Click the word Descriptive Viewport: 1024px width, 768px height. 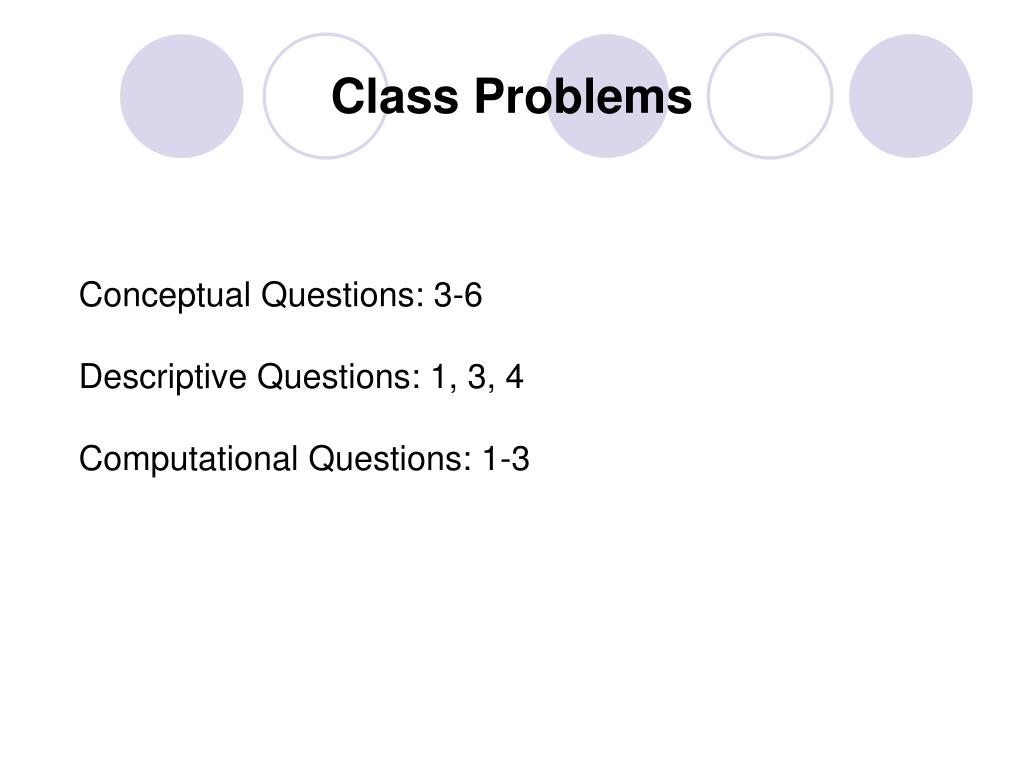click(163, 377)
